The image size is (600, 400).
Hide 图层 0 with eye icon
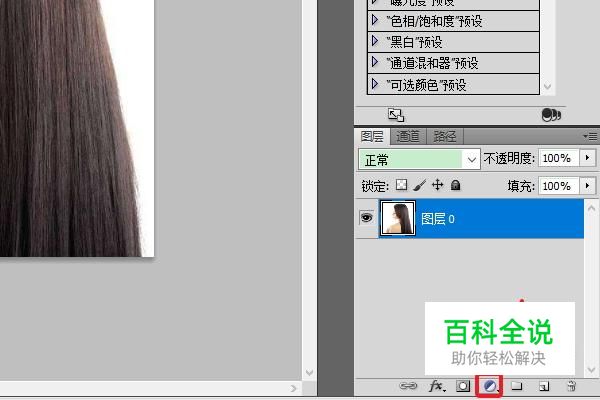[367, 218]
